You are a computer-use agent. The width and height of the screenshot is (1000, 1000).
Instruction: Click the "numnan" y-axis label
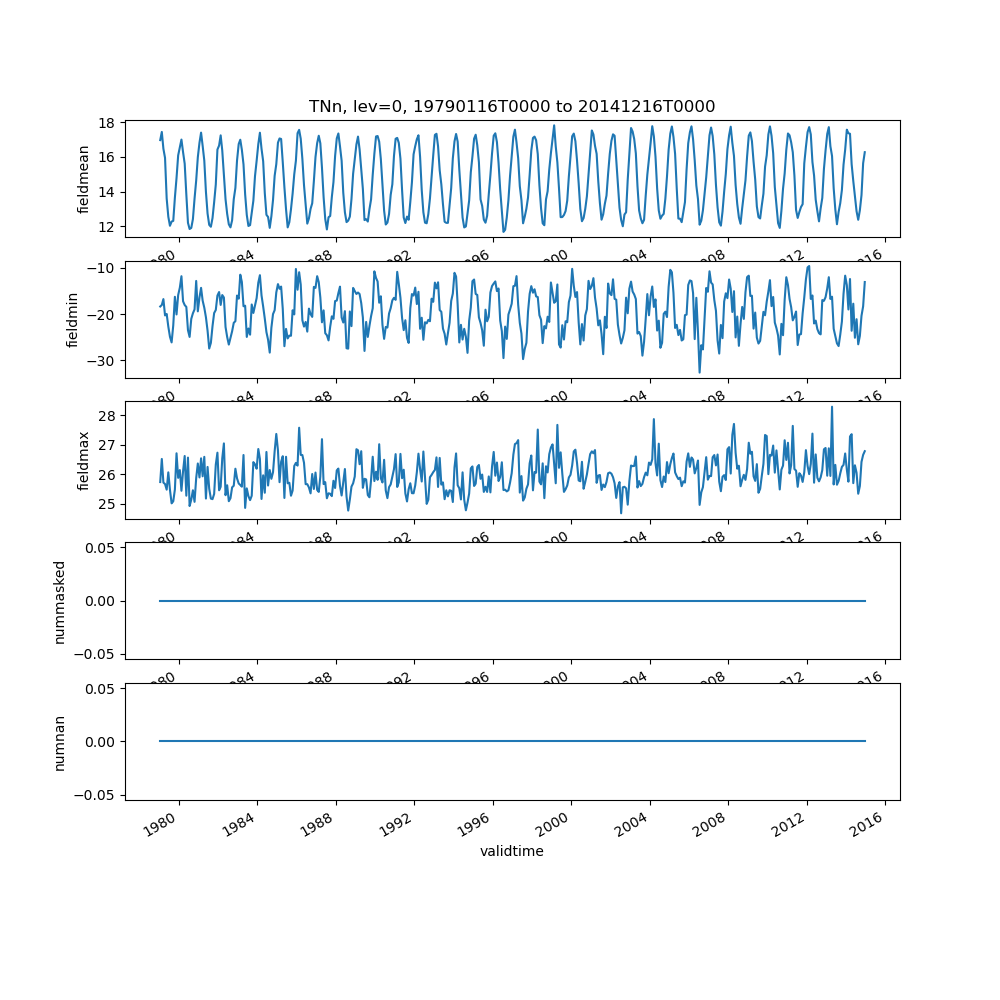(59, 742)
